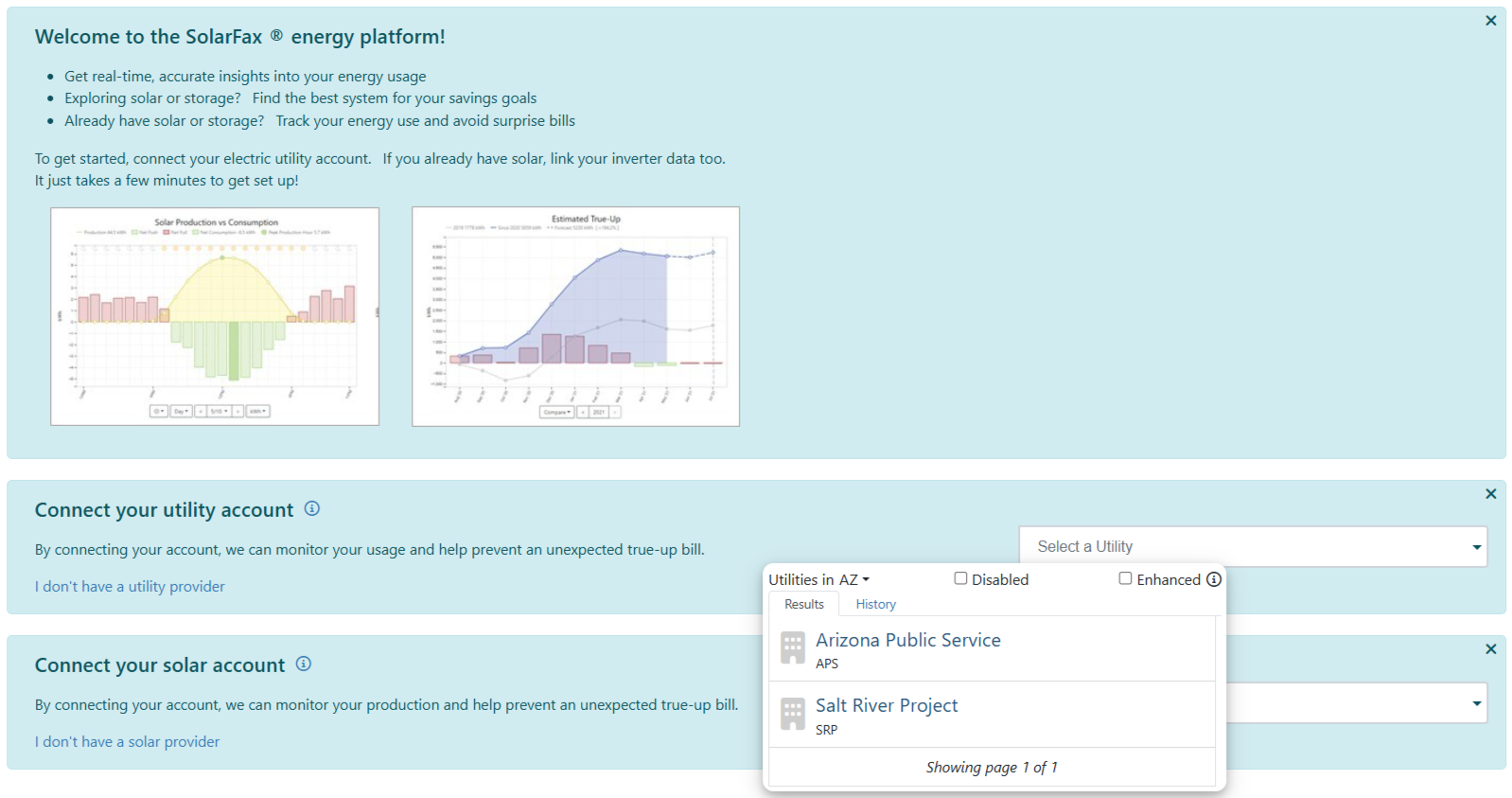This screenshot has width=1512, height=798.
Task: Click the Arizona Public Service building icon
Action: click(x=793, y=648)
